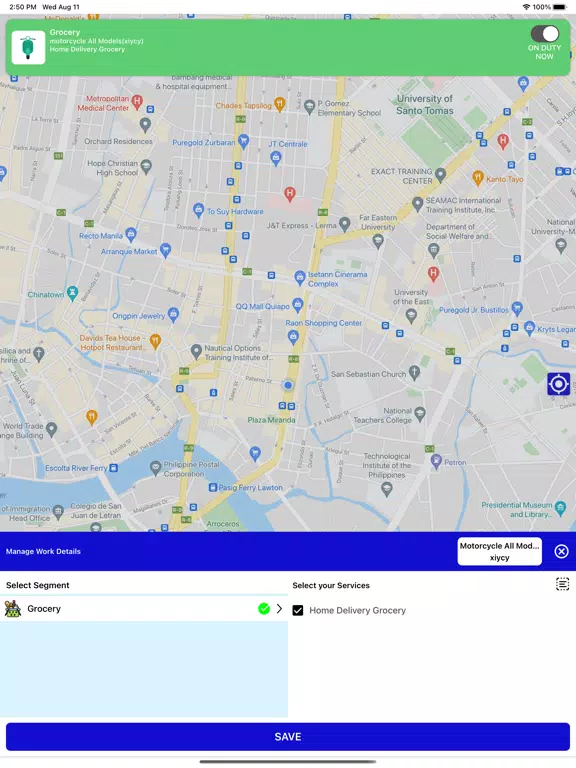Toggle the On Duty Now switch
Image resolution: width=576 pixels, height=768 pixels.
[544, 34]
